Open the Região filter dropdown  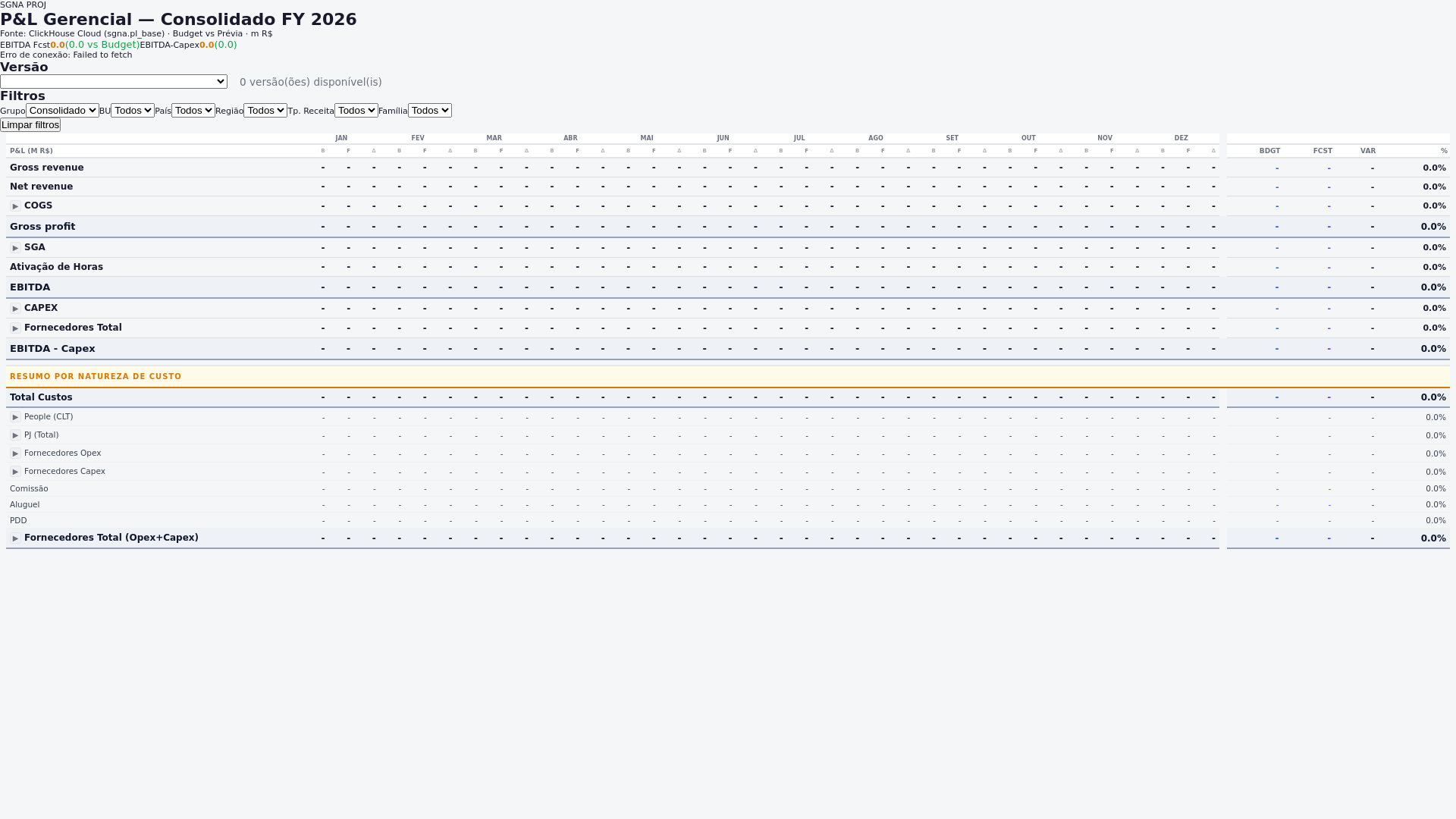(x=265, y=110)
